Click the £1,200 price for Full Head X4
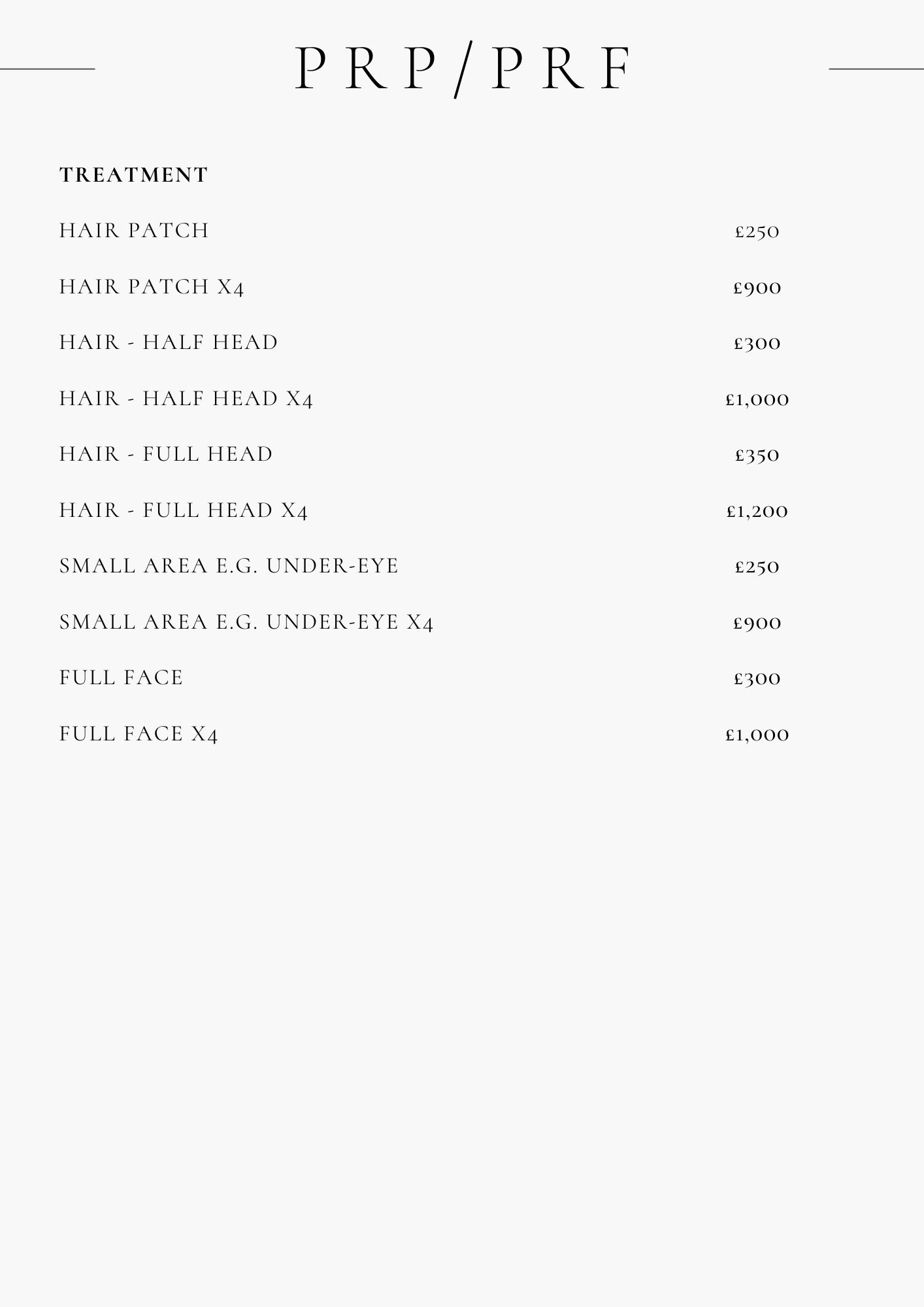924x1307 pixels. [757, 511]
